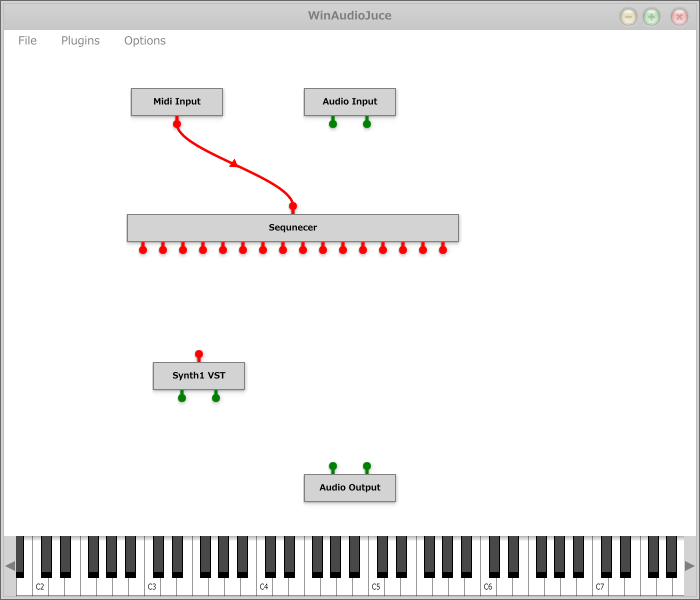The width and height of the screenshot is (700, 600).
Task: Click the Audio Input left green pin
Action: coord(333,123)
